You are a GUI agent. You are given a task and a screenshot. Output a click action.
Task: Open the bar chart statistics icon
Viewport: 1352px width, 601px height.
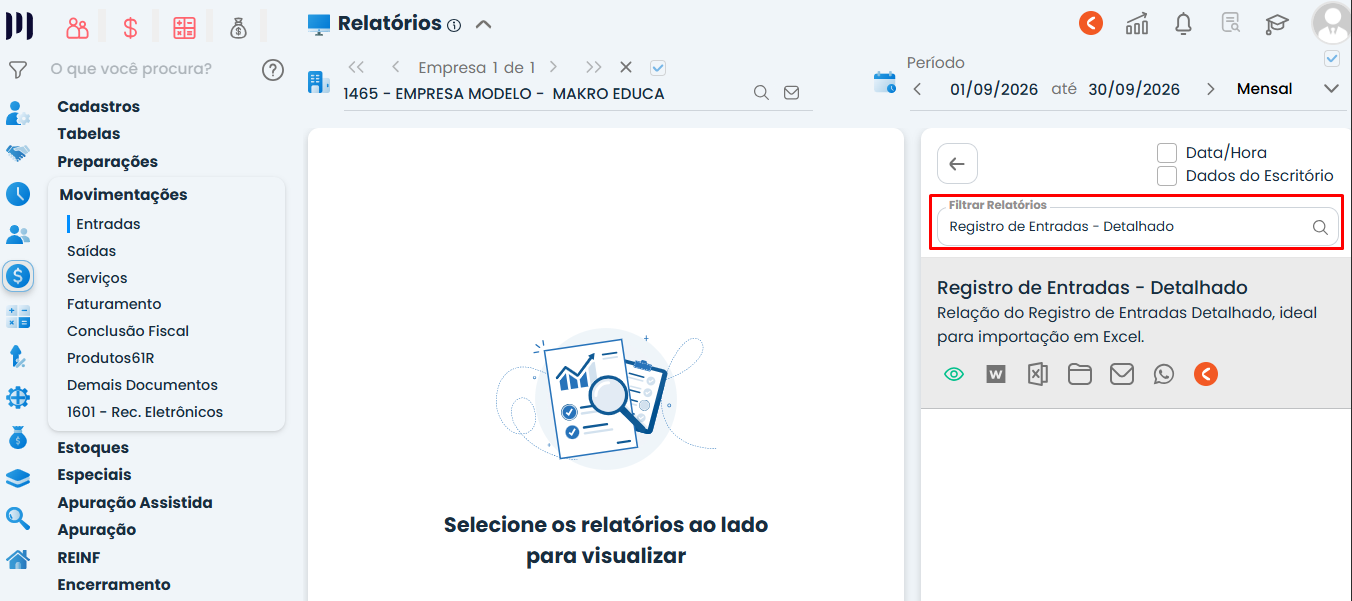(1137, 24)
